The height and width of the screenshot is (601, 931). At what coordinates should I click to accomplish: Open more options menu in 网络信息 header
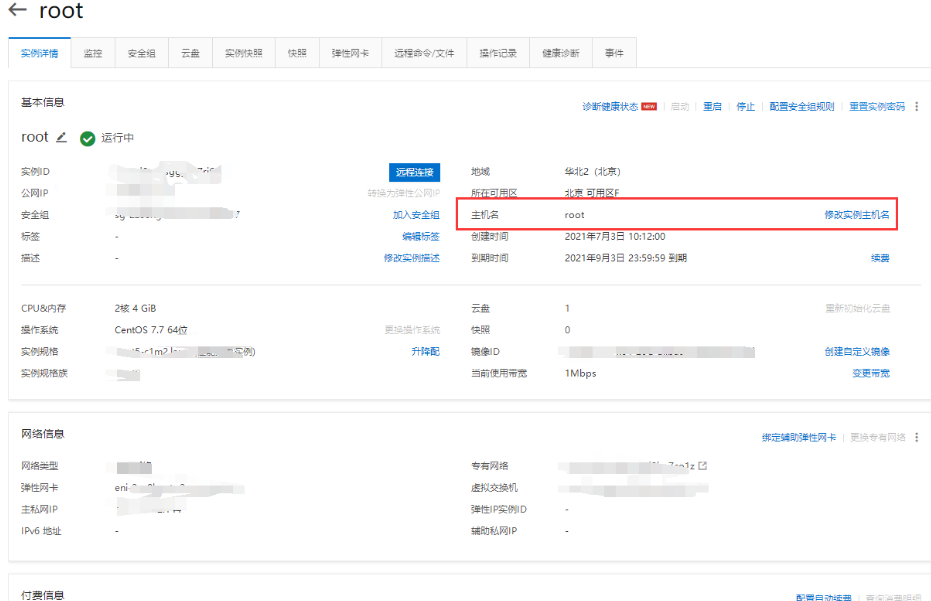click(917, 437)
